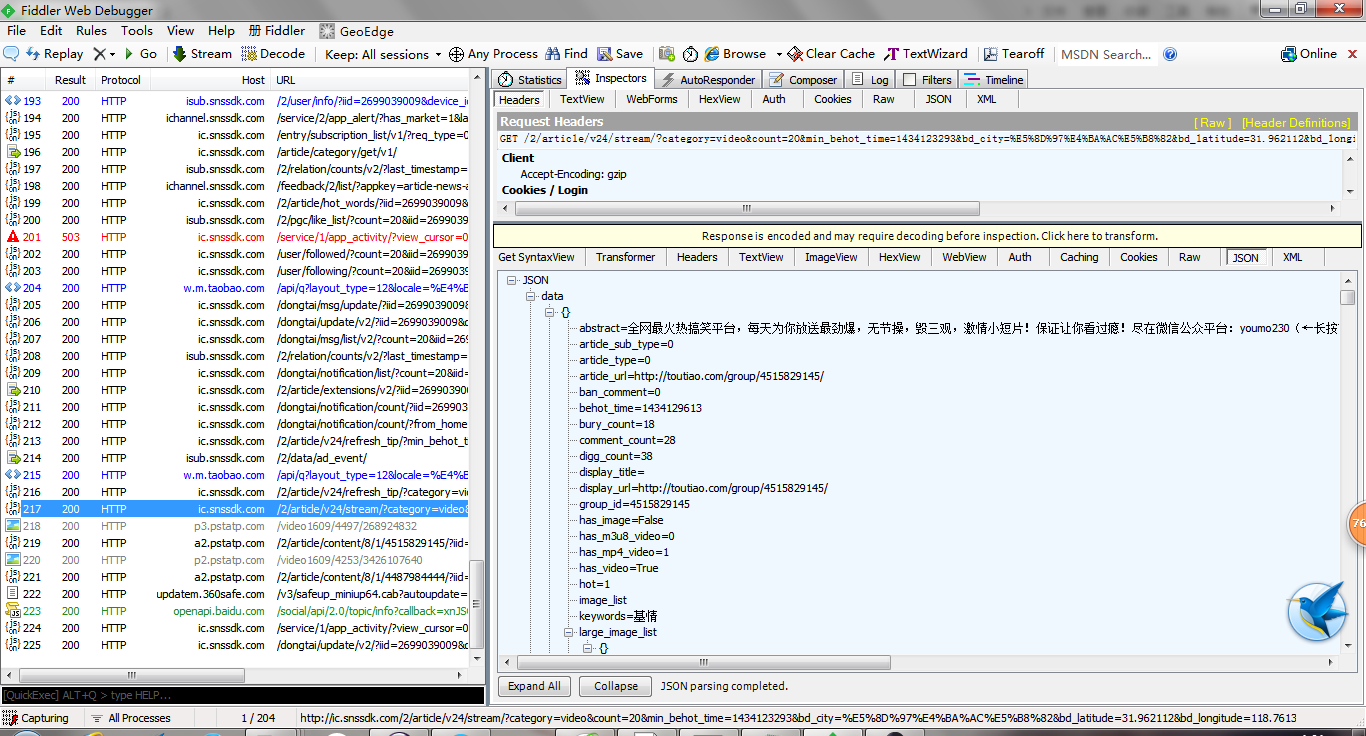Select session 222 updatem.360safe.com
The height and width of the screenshot is (736, 1366).
click(236, 594)
